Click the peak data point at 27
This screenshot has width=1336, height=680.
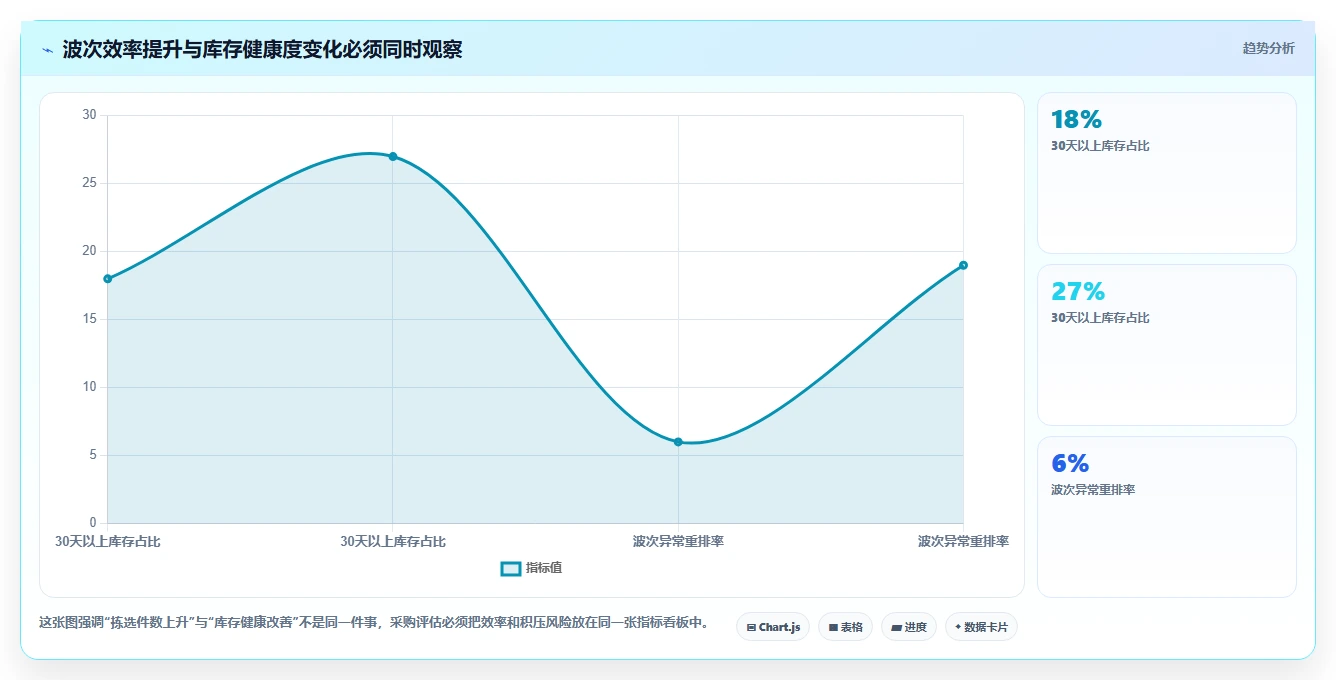393,156
